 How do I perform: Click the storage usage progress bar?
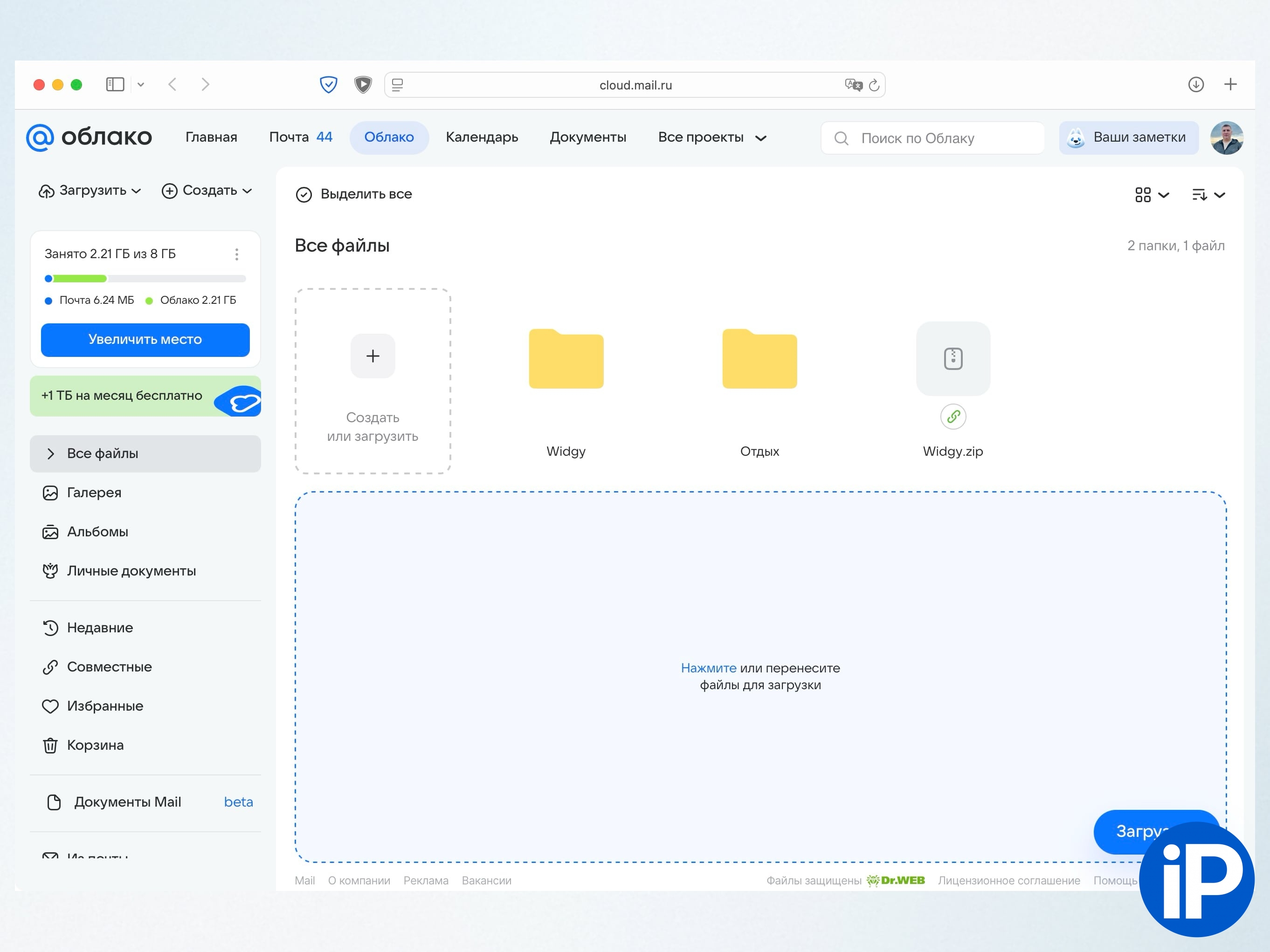145,279
